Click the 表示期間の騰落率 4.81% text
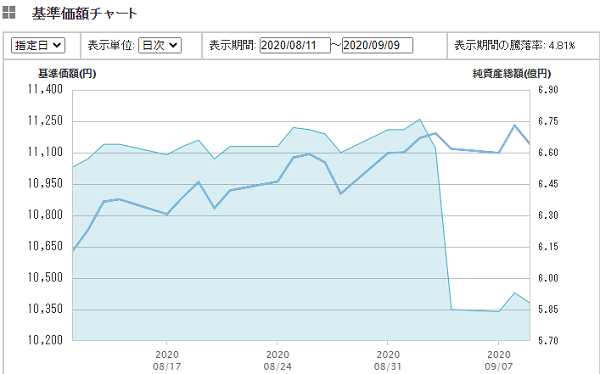600x374 pixels. [x=515, y=45]
